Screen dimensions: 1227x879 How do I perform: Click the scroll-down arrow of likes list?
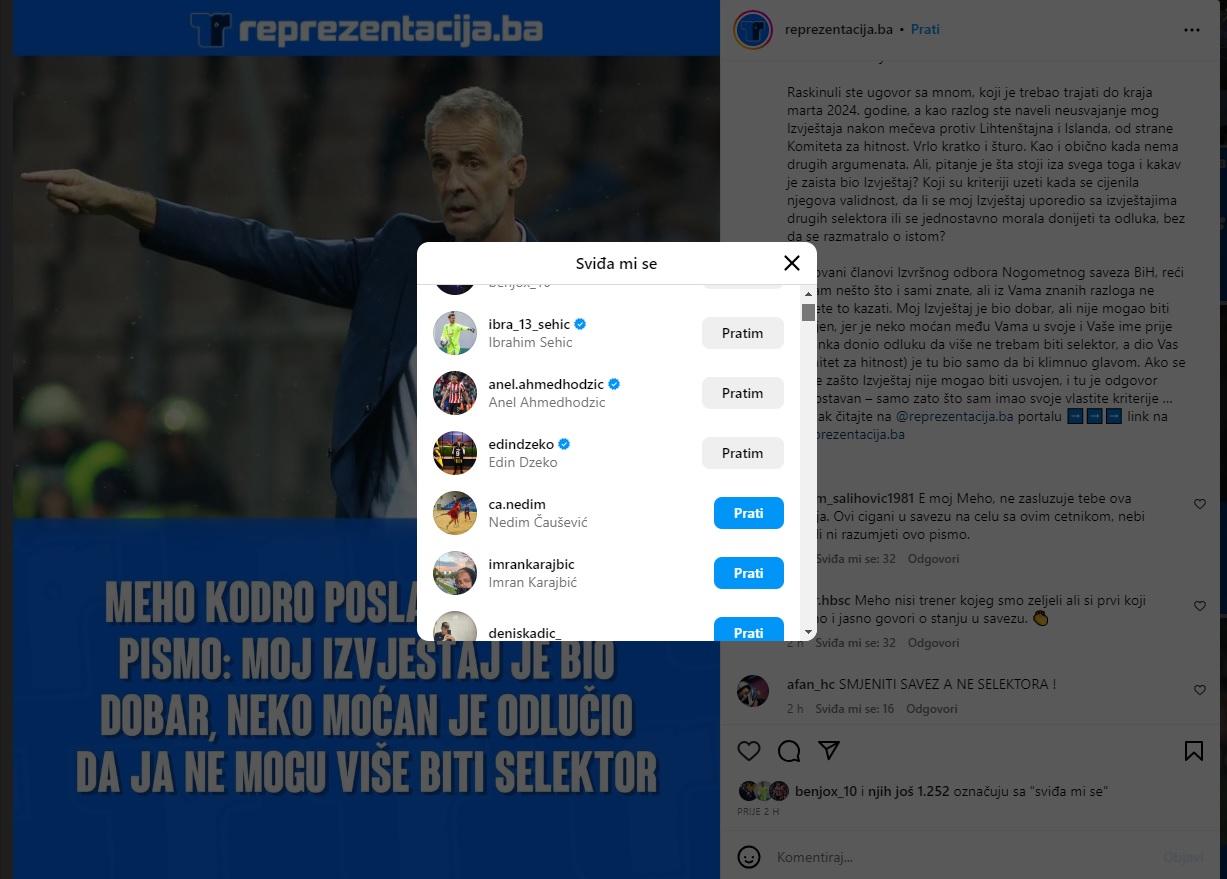[x=808, y=632]
